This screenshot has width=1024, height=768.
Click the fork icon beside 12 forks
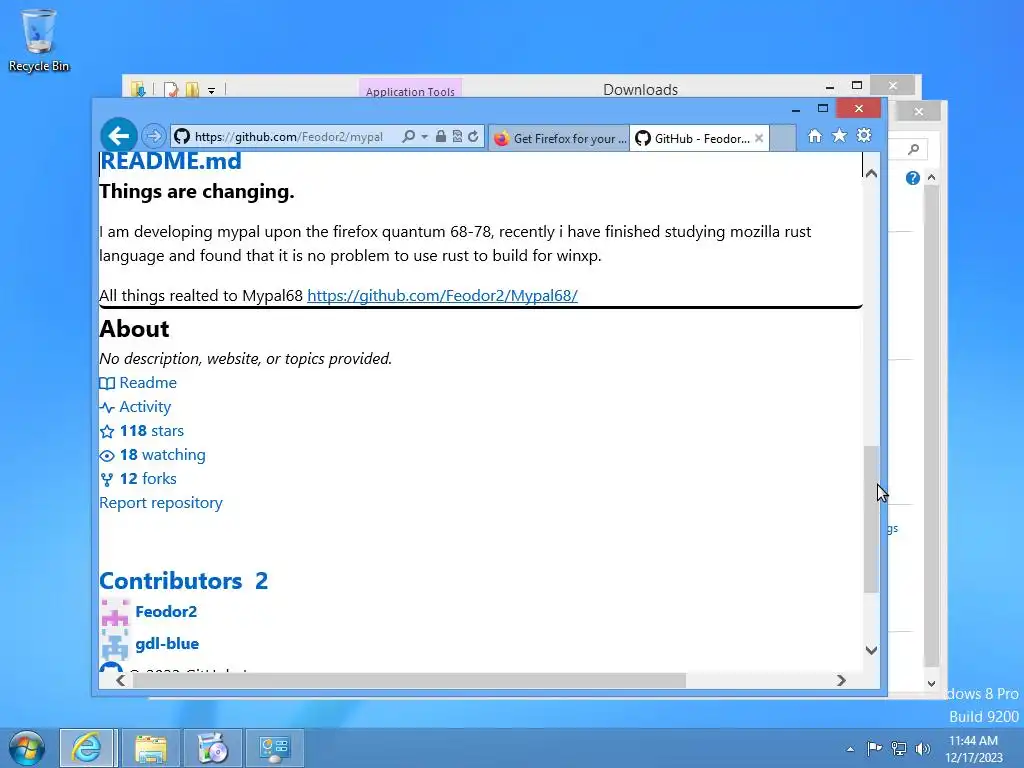(107, 480)
